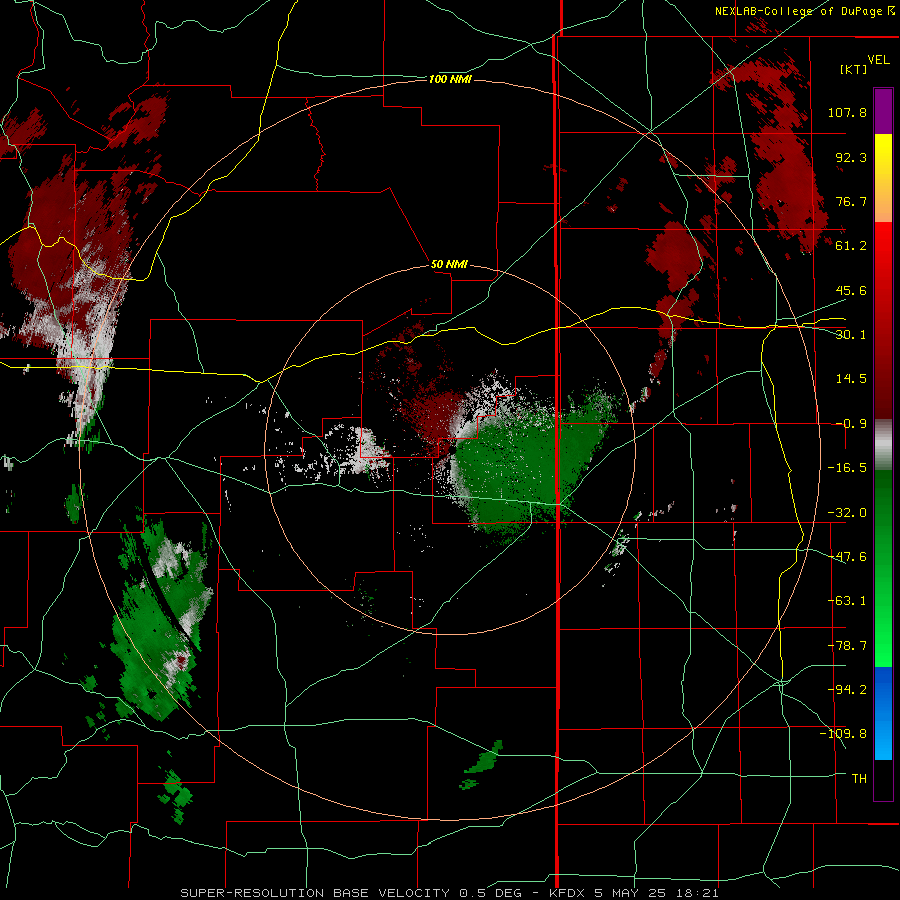Click the 14.5 velocity scale value
Image resolution: width=900 pixels, height=900 pixels.
click(x=851, y=379)
